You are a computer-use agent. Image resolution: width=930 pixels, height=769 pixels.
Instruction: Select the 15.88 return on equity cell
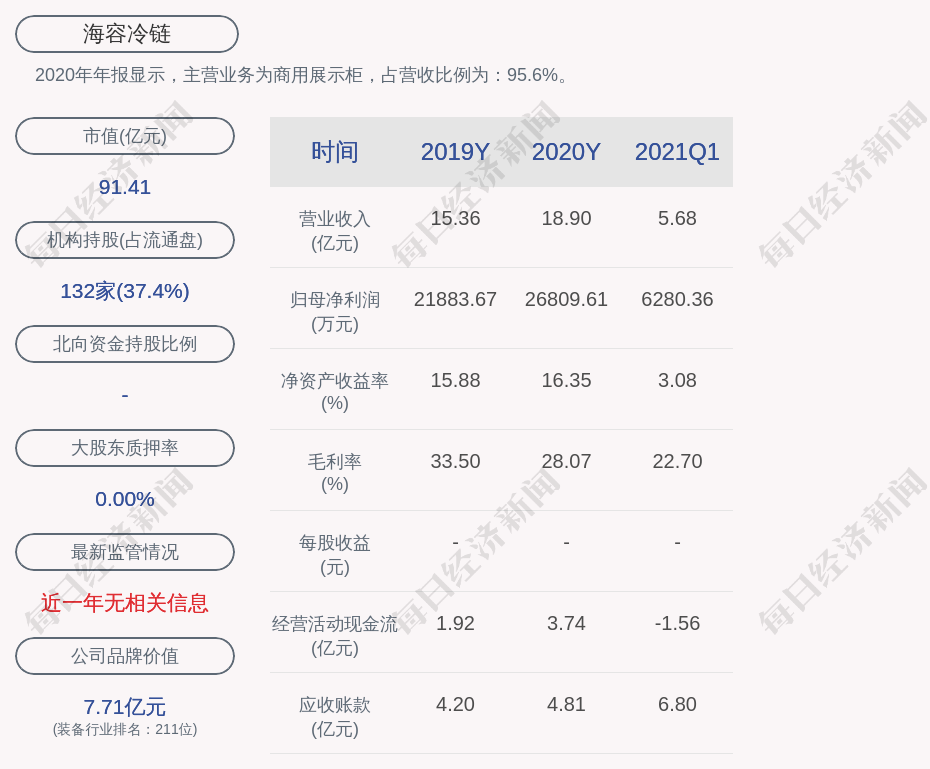pos(456,380)
